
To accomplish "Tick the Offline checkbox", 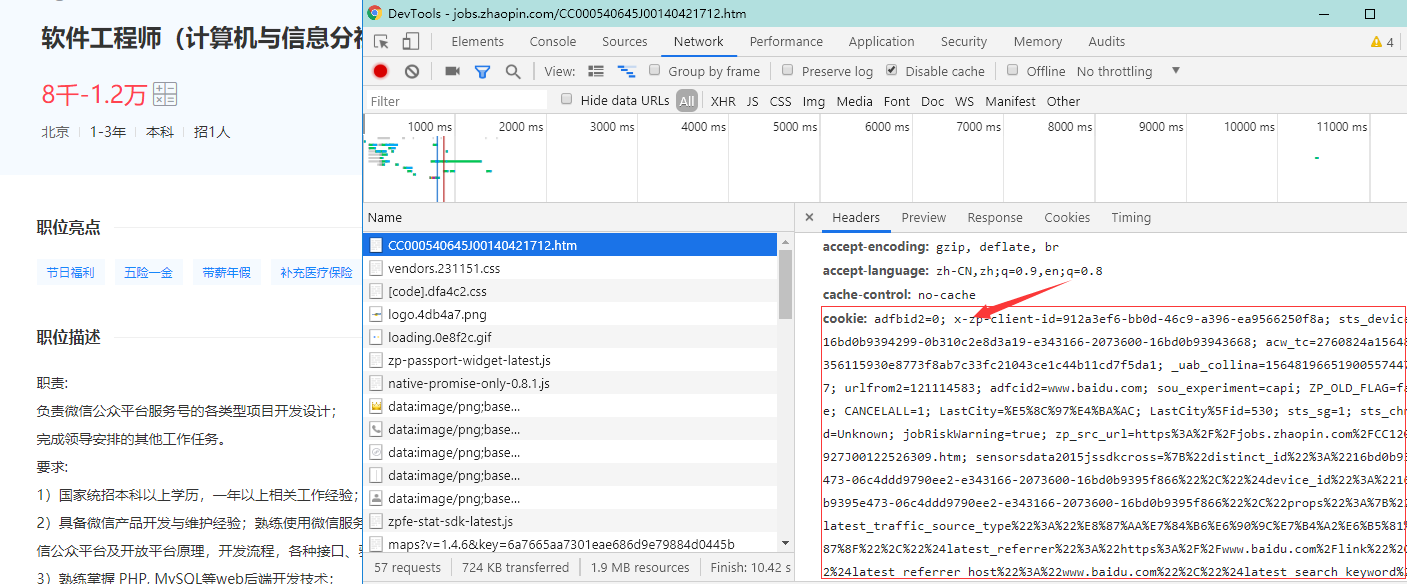I will [x=1013, y=70].
